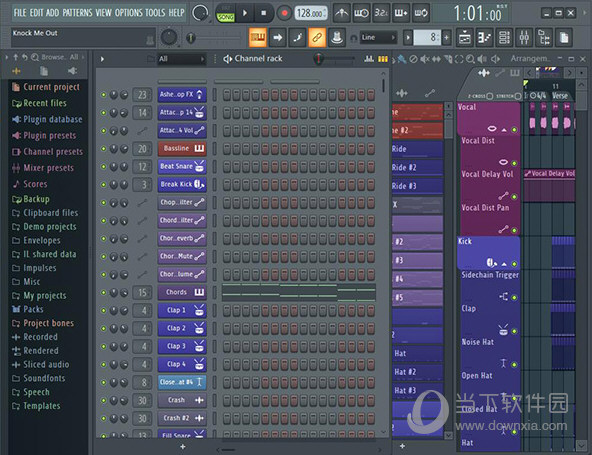Mute the Beat Snare channel
592x455 pixels.
[x=103, y=167]
